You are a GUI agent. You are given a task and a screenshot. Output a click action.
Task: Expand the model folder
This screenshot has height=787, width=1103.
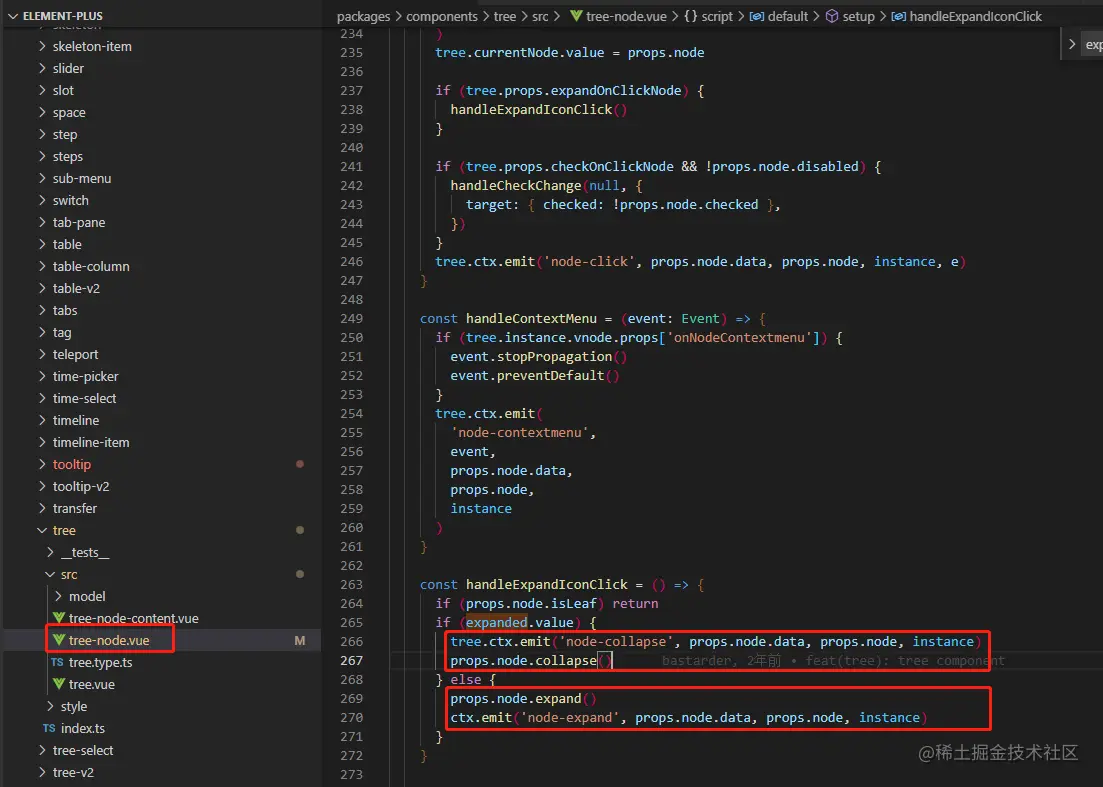coord(58,596)
